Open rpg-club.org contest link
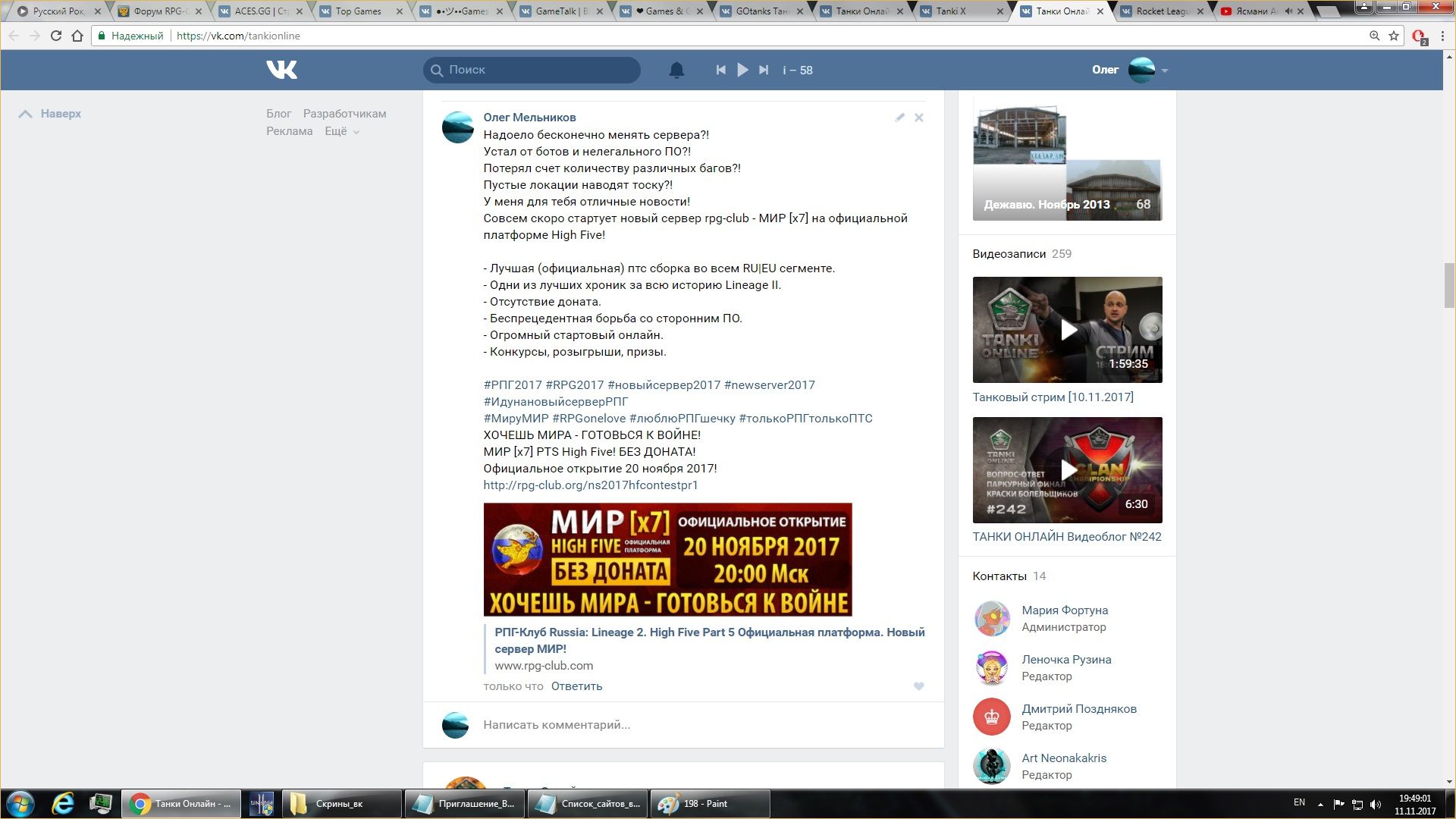1456x819 pixels. (591, 485)
